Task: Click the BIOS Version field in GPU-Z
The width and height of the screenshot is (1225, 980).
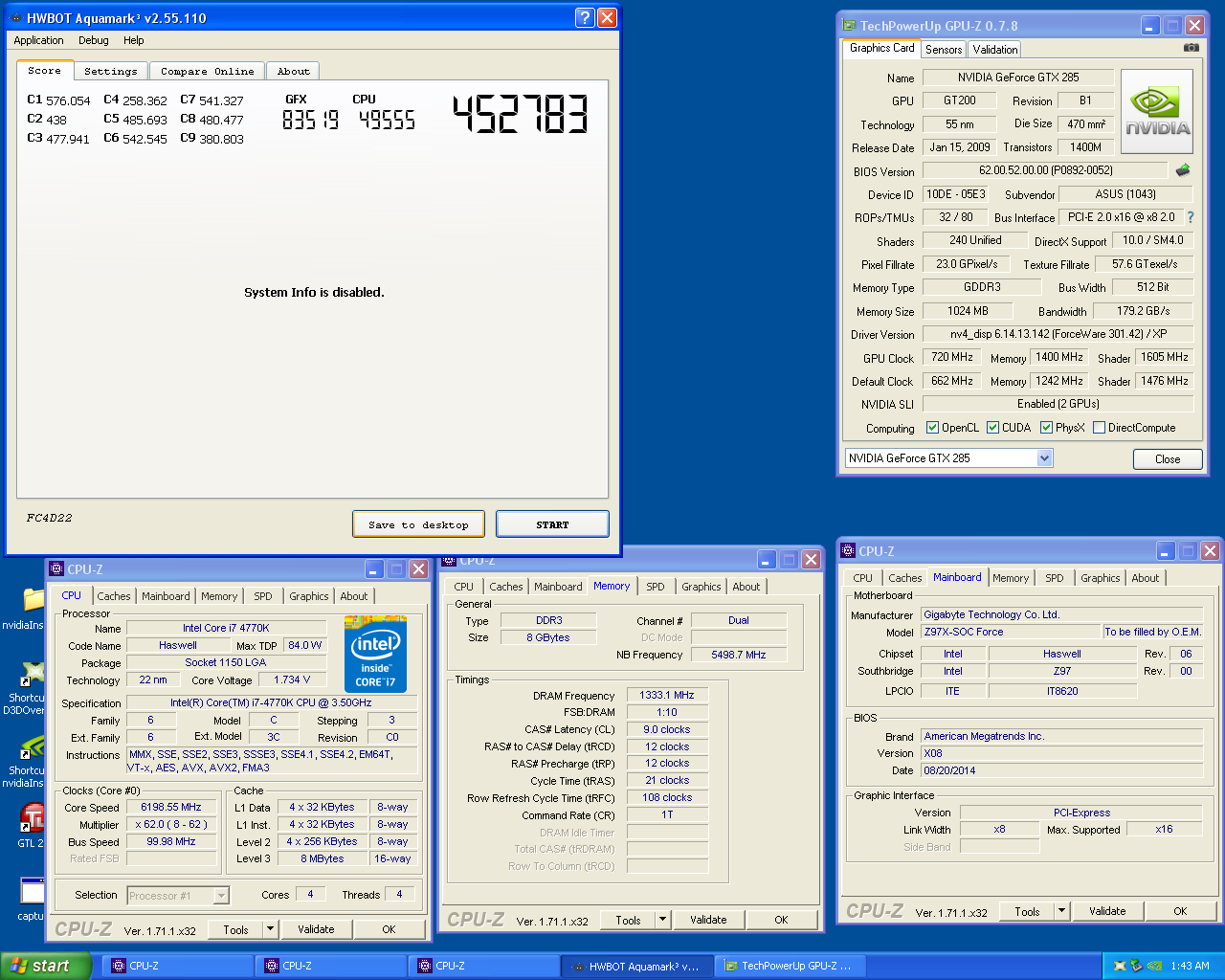Action: pos(1045,170)
